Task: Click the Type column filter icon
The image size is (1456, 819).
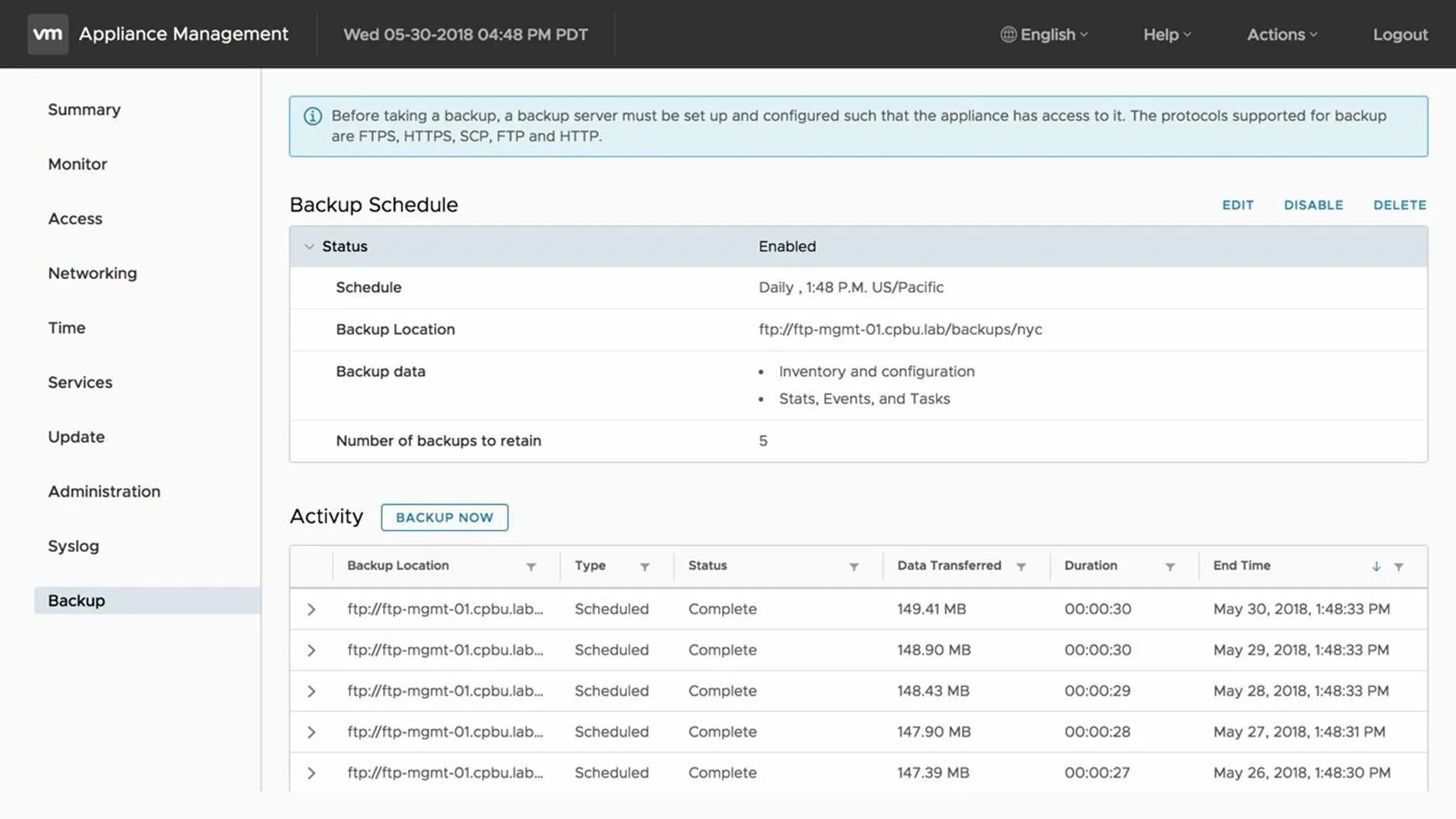Action: [x=644, y=567]
